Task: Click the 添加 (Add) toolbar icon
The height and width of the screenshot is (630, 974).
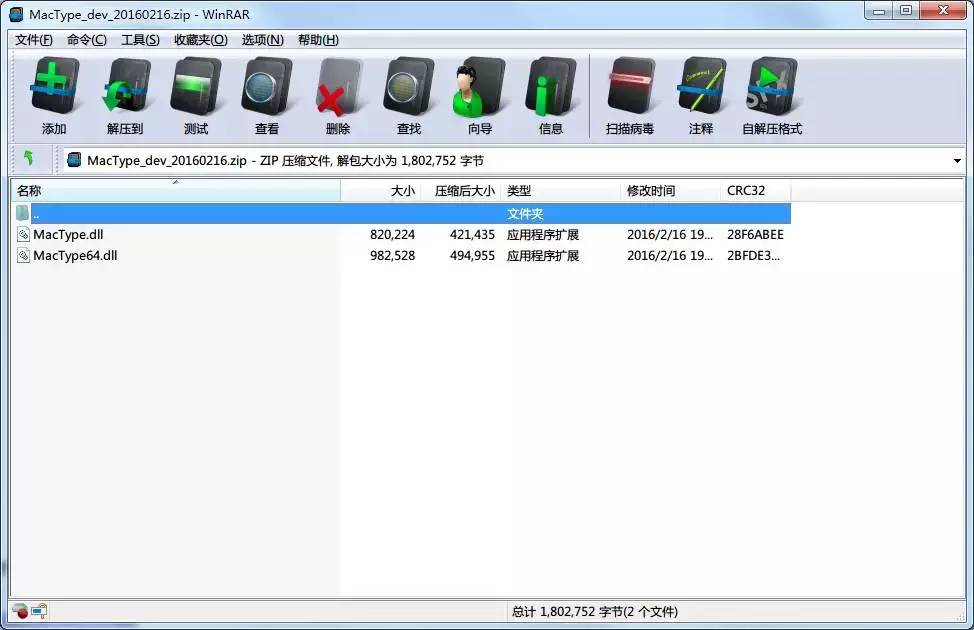Action: [x=54, y=96]
